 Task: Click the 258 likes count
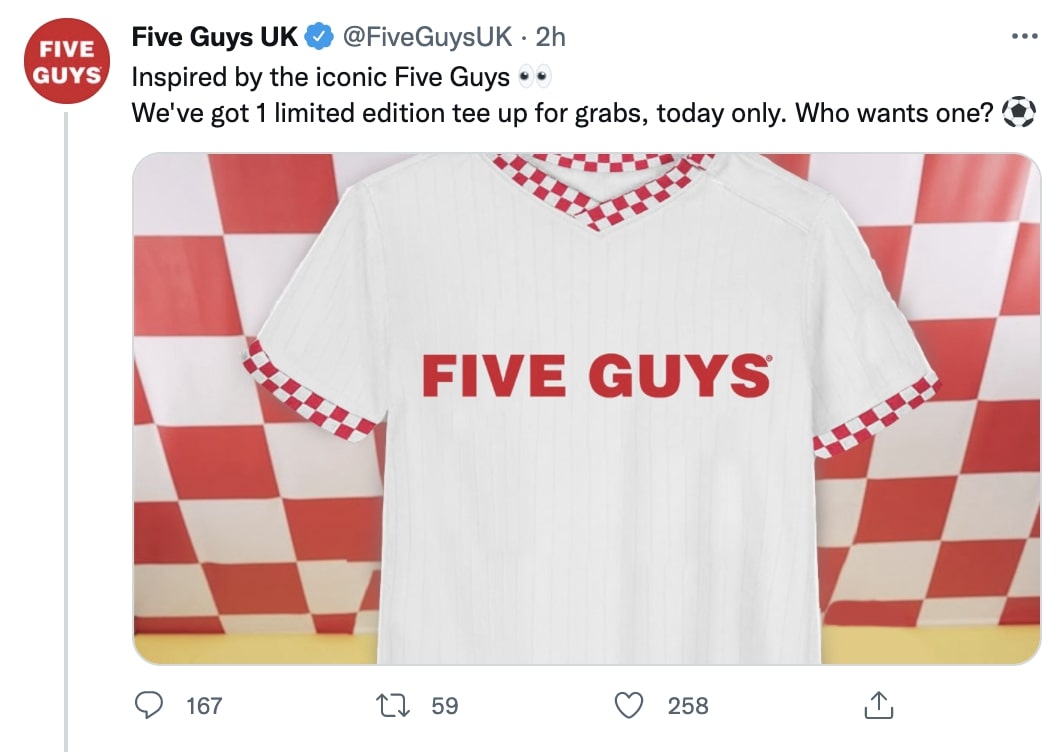pos(688,706)
